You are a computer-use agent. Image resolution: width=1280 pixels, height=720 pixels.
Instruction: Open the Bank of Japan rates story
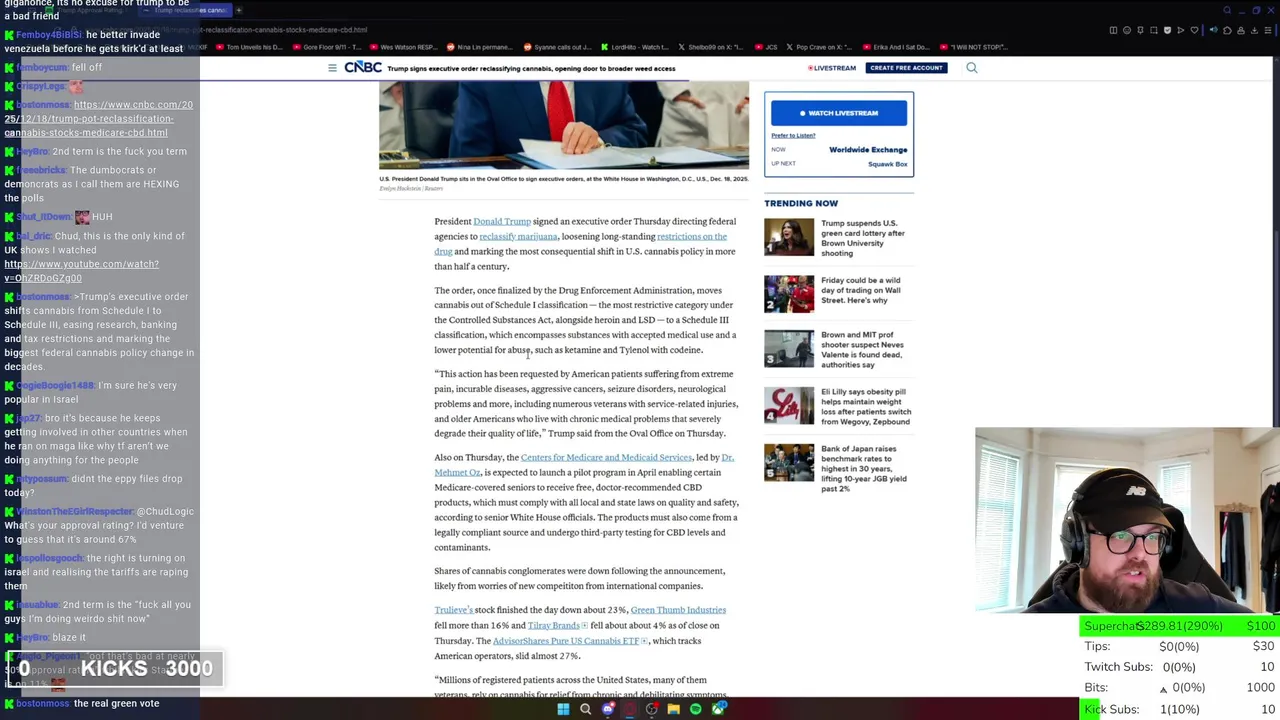coord(864,468)
